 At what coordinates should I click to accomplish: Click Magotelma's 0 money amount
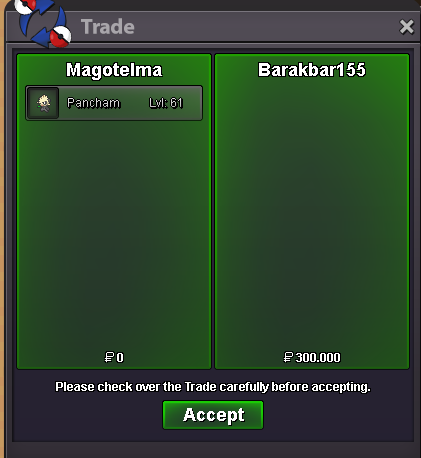coord(120,358)
